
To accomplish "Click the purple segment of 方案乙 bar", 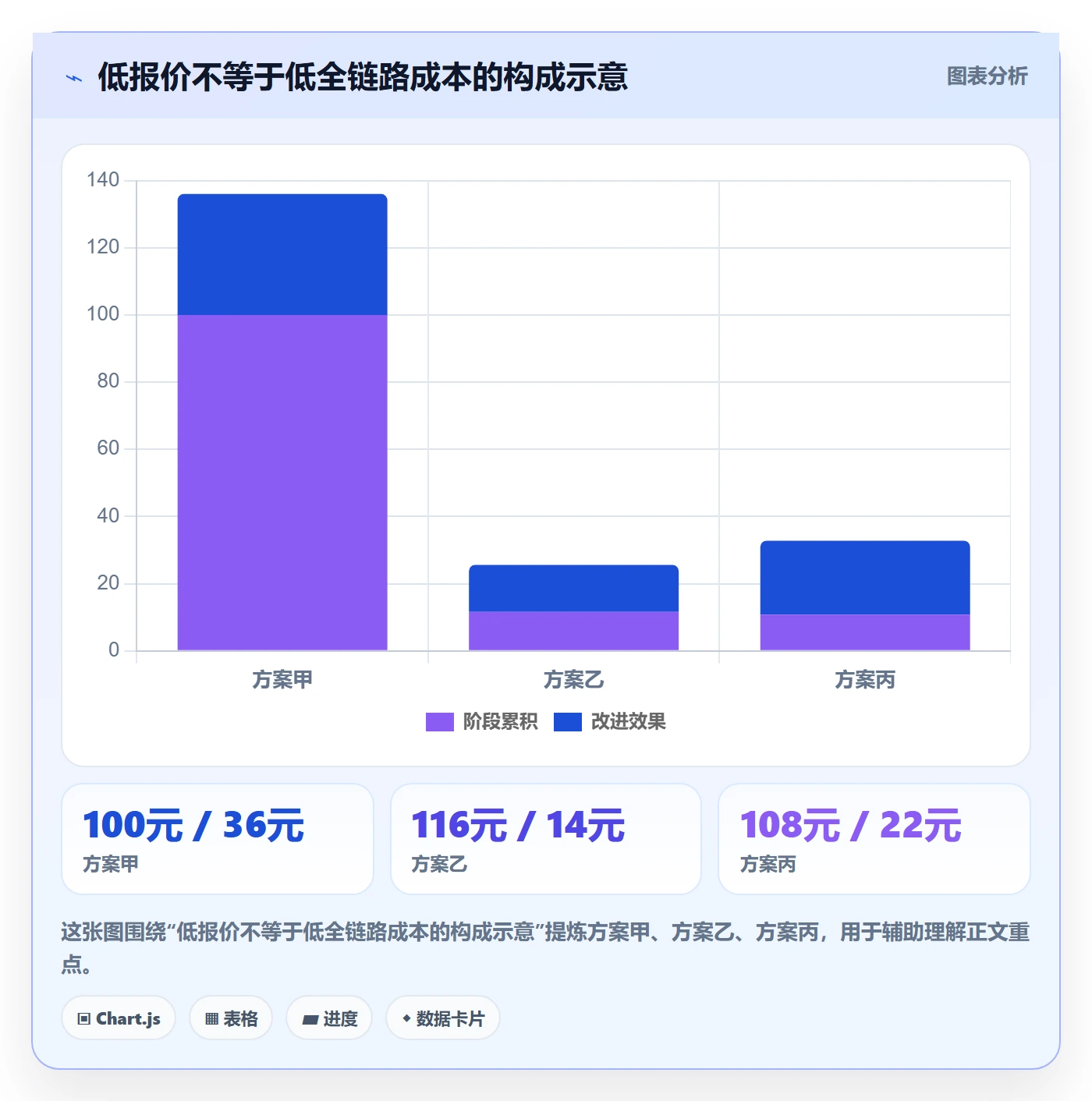I will 573,631.
